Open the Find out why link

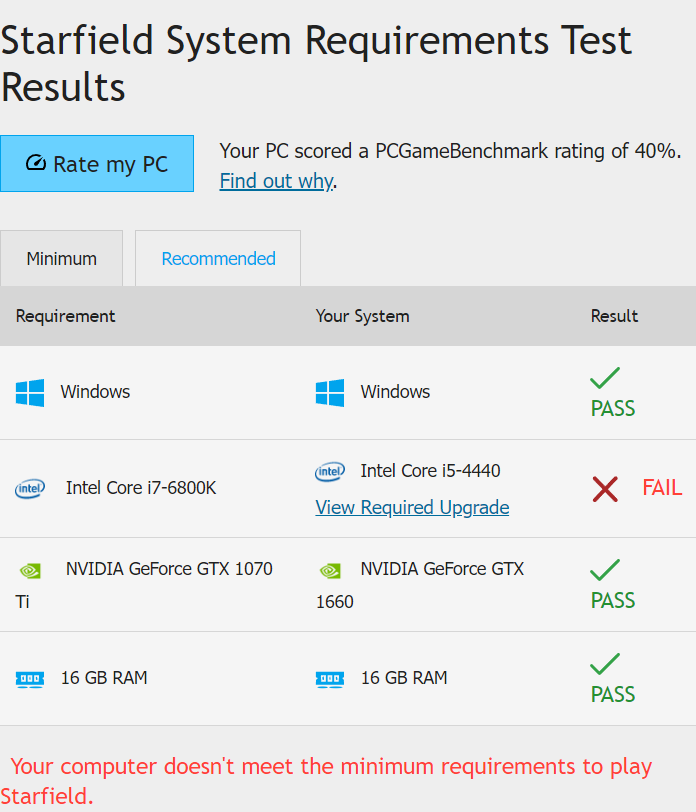tap(276, 181)
